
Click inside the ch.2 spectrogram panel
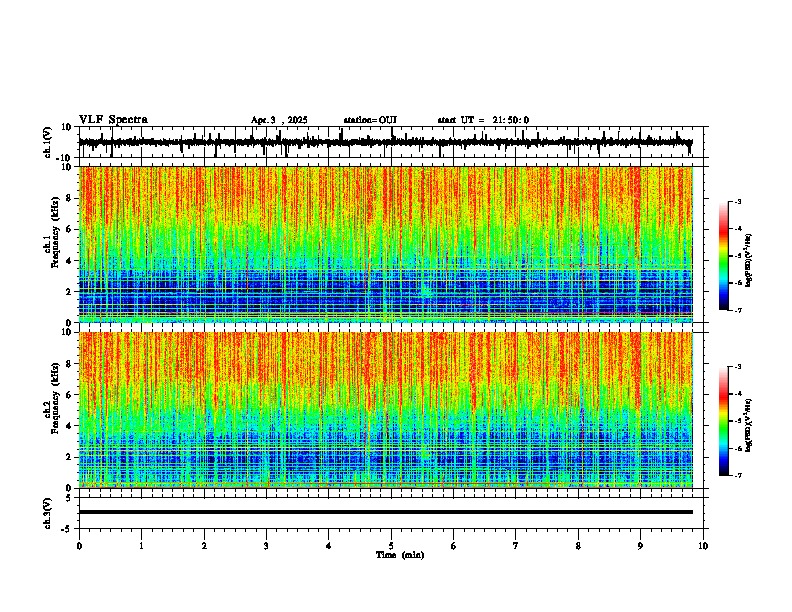385,410
